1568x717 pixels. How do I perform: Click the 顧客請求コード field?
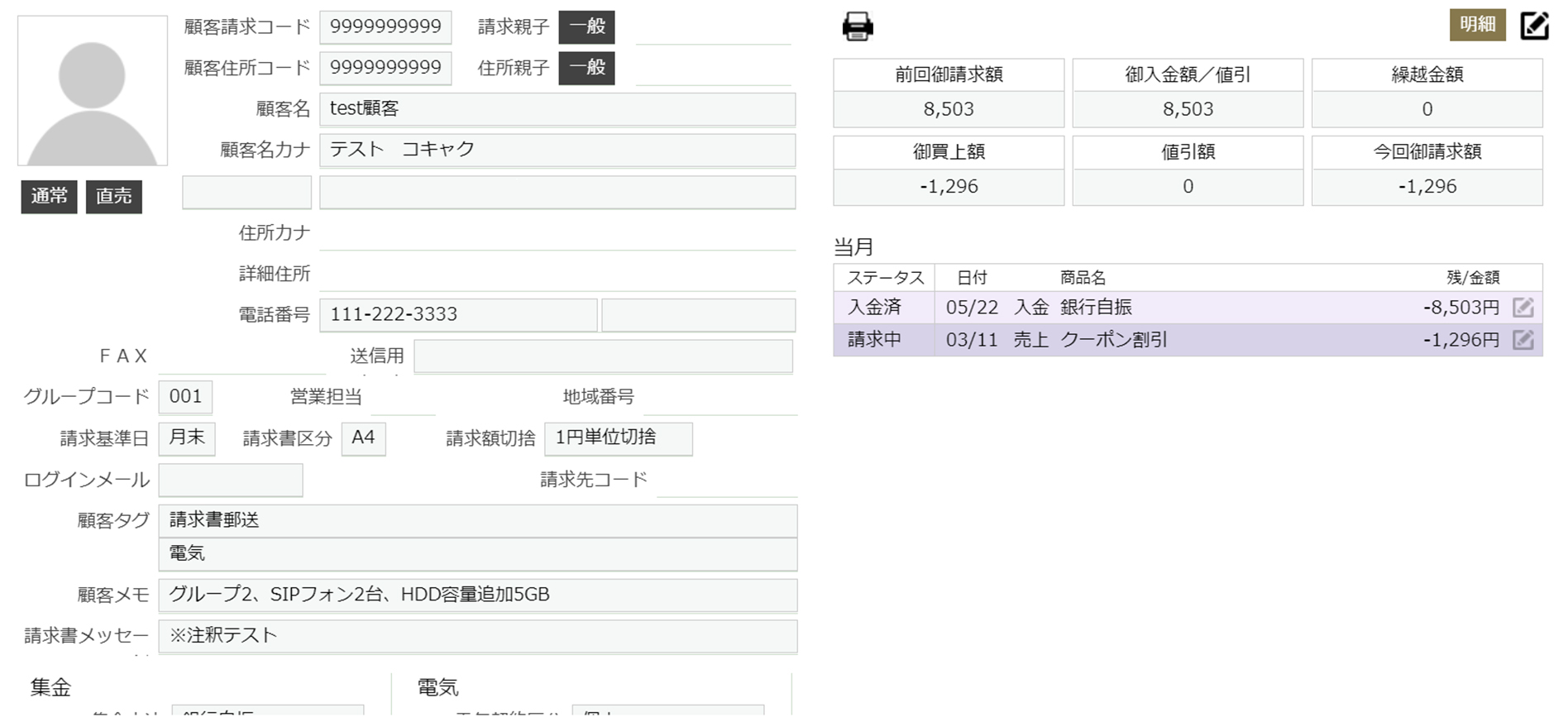(x=385, y=26)
